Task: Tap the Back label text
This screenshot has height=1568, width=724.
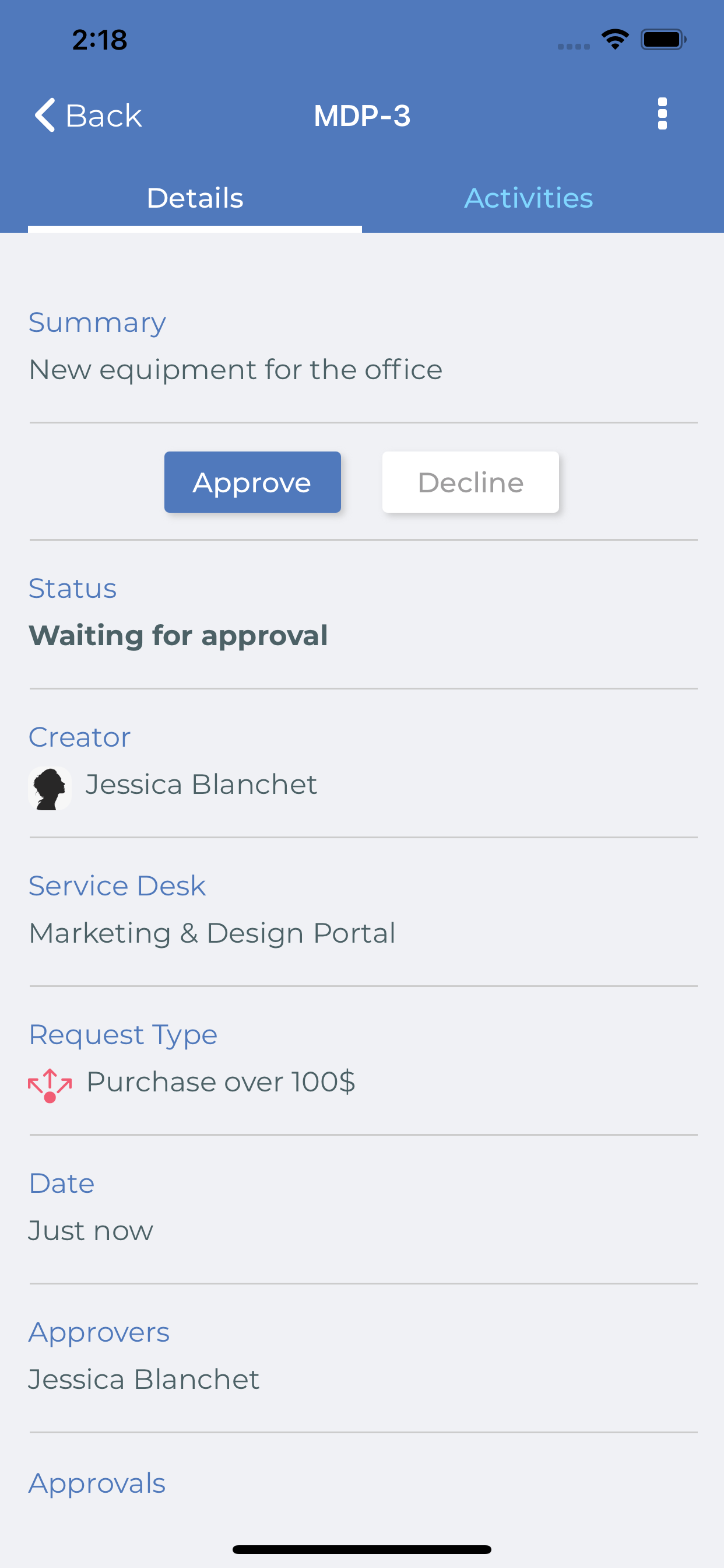Action: [103, 116]
